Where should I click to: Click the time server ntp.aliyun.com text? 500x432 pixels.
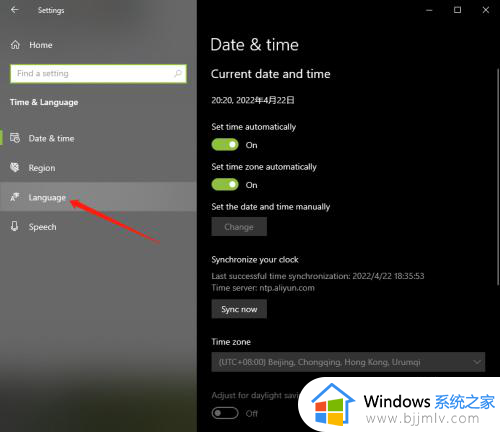[263, 288]
